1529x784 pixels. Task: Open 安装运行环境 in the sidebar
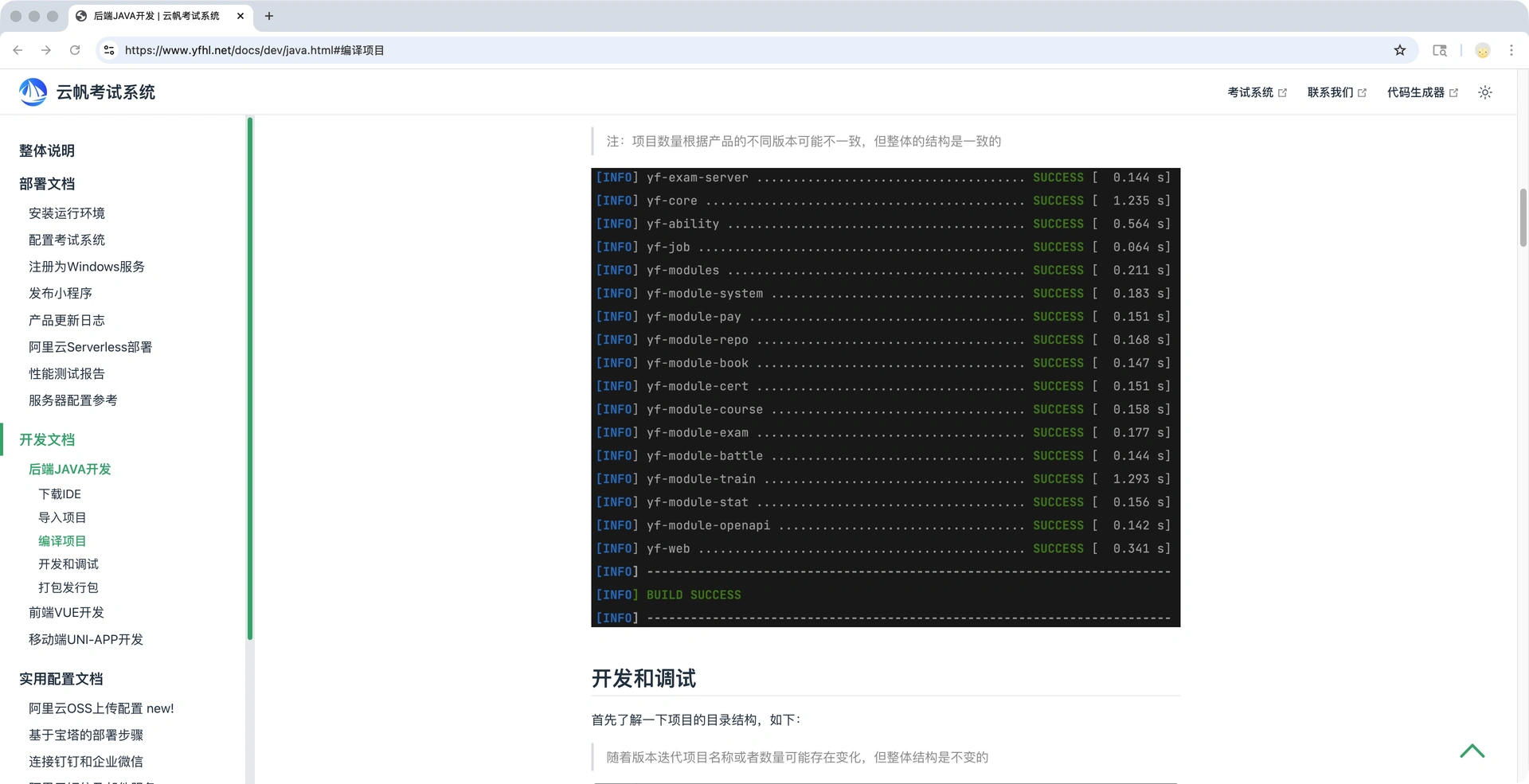pyautogui.click(x=67, y=213)
